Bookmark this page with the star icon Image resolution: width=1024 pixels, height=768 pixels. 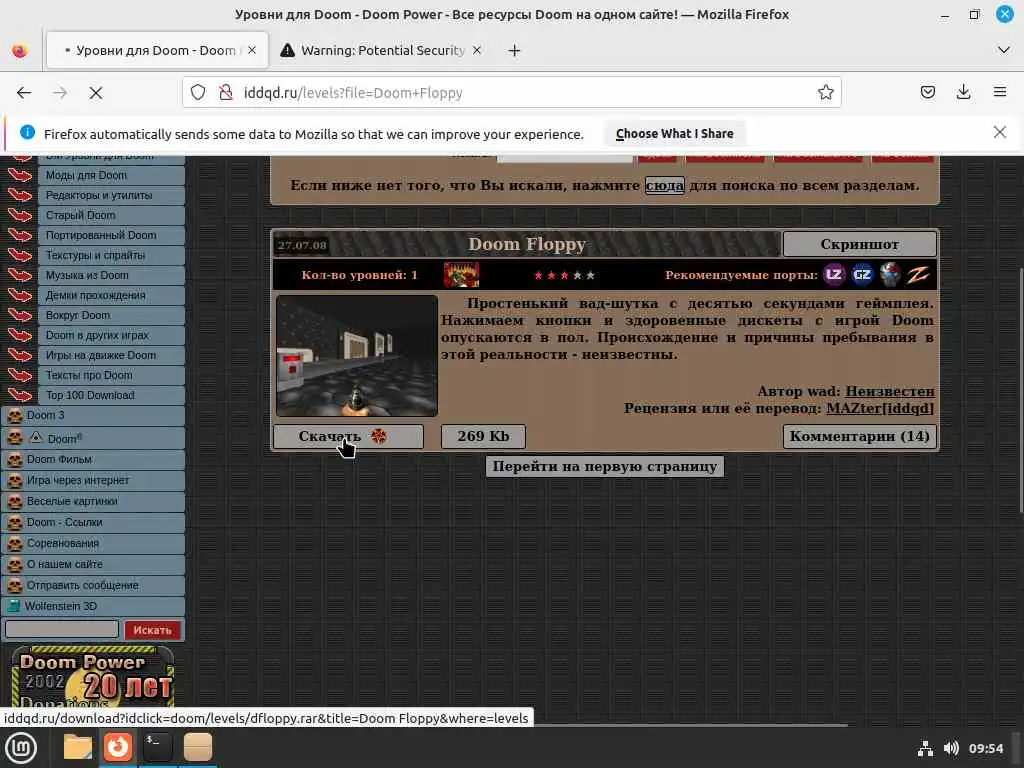point(825,93)
